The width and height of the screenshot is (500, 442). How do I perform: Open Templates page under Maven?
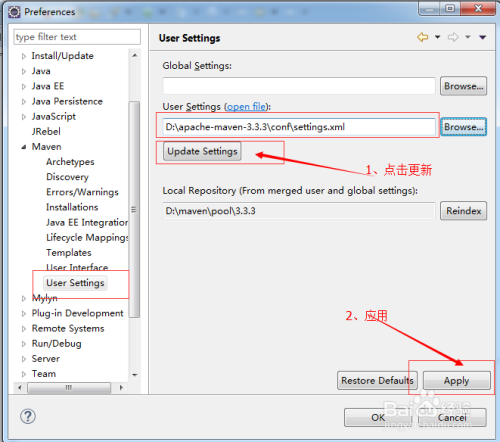(x=69, y=253)
